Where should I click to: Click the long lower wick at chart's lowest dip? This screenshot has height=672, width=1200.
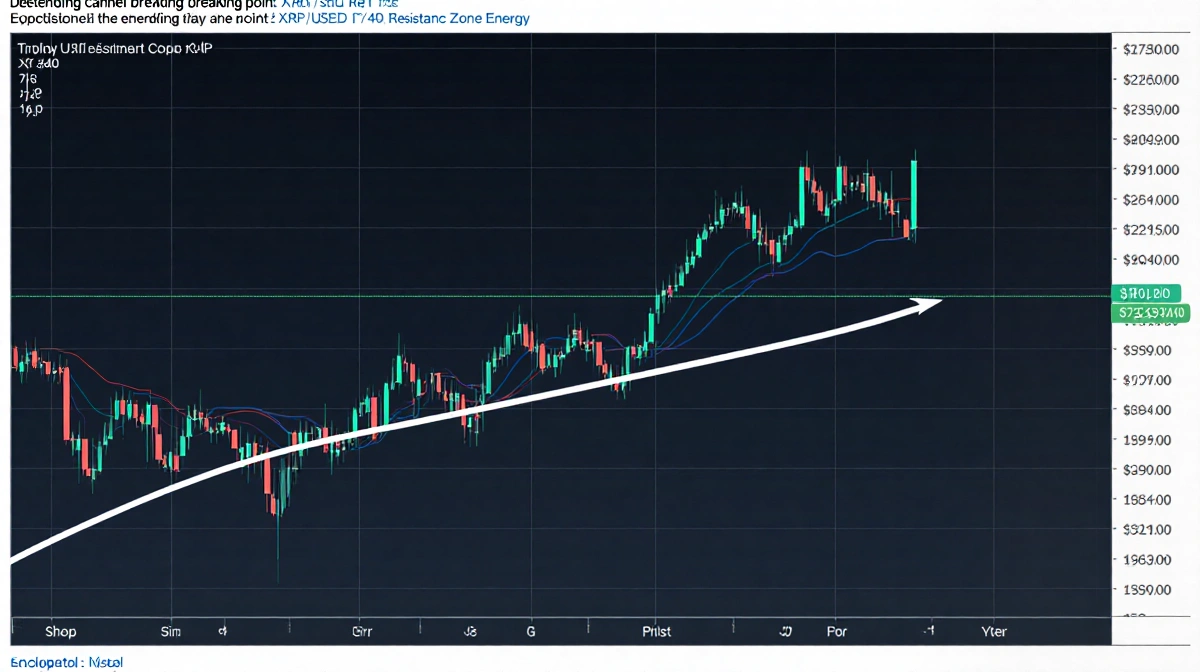[x=278, y=550]
